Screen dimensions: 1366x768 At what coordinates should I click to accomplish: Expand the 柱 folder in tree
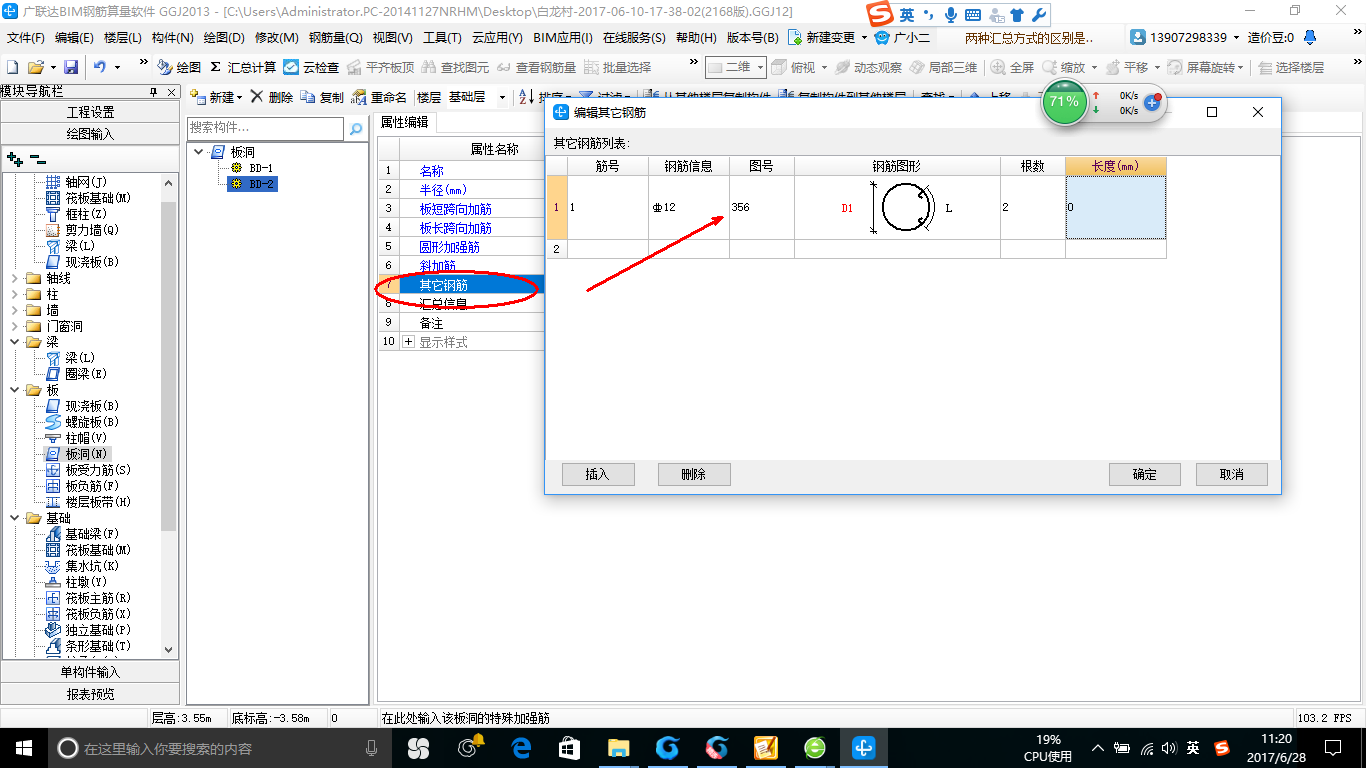[14, 294]
